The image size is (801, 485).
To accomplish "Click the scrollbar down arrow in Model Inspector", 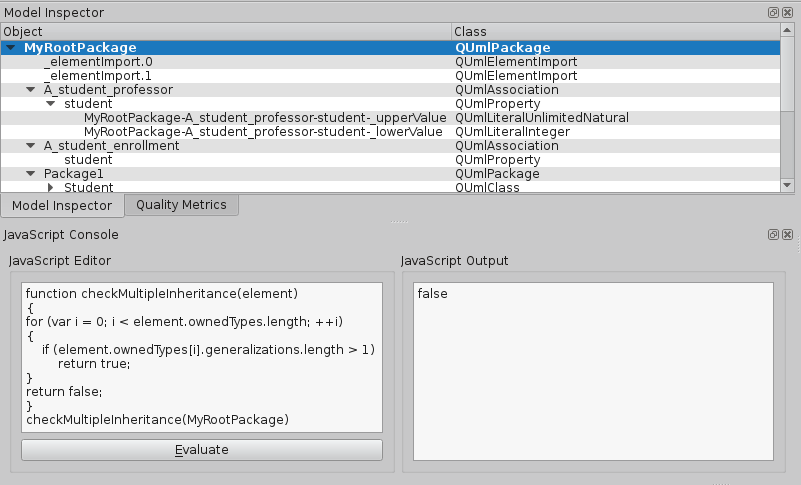I will [x=787, y=185].
